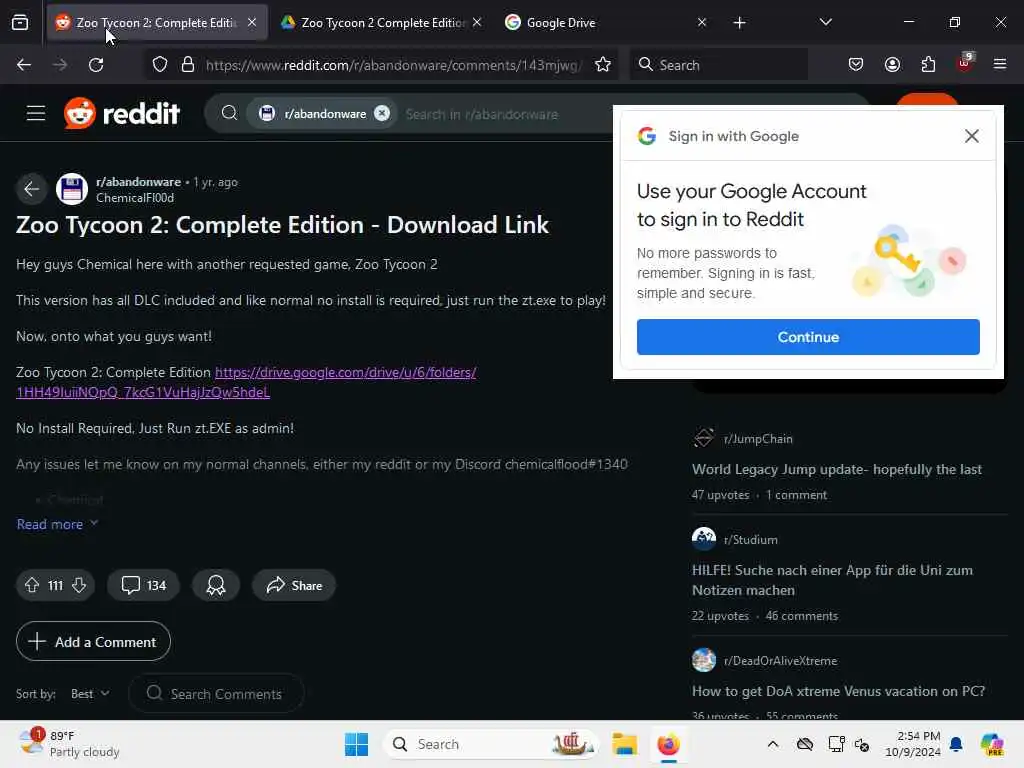Open DoA xtreme Venus vacation post
1024x768 pixels.
point(838,691)
